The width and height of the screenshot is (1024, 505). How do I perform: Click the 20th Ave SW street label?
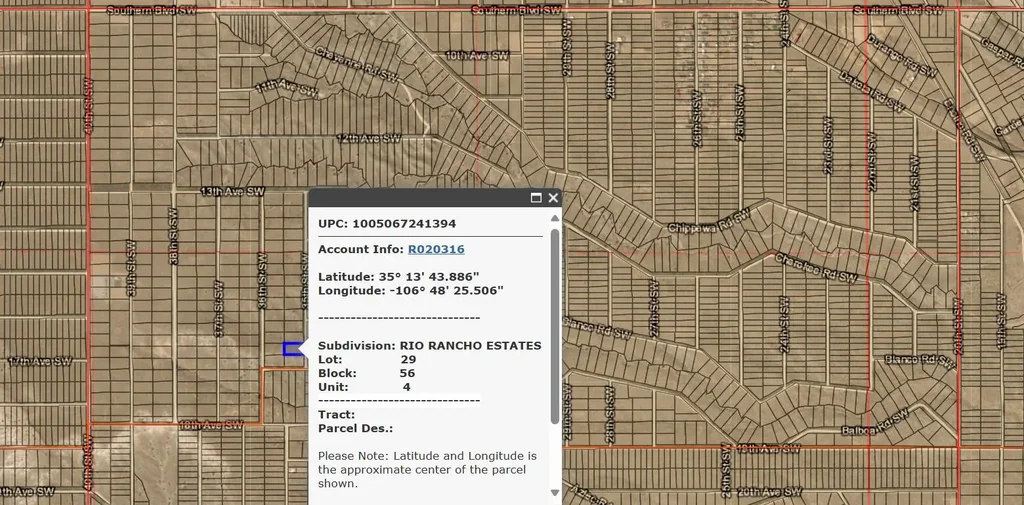(x=770, y=492)
